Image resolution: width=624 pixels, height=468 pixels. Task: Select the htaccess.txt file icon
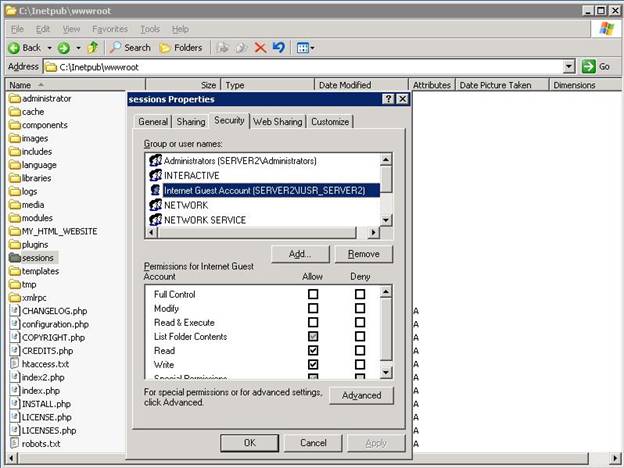[x=15, y=364]
